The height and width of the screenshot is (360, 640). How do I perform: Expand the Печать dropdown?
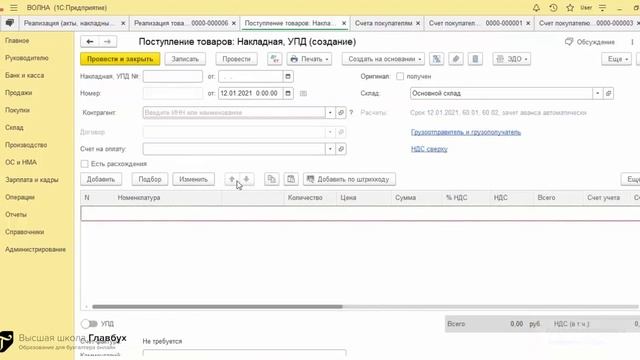309,59
